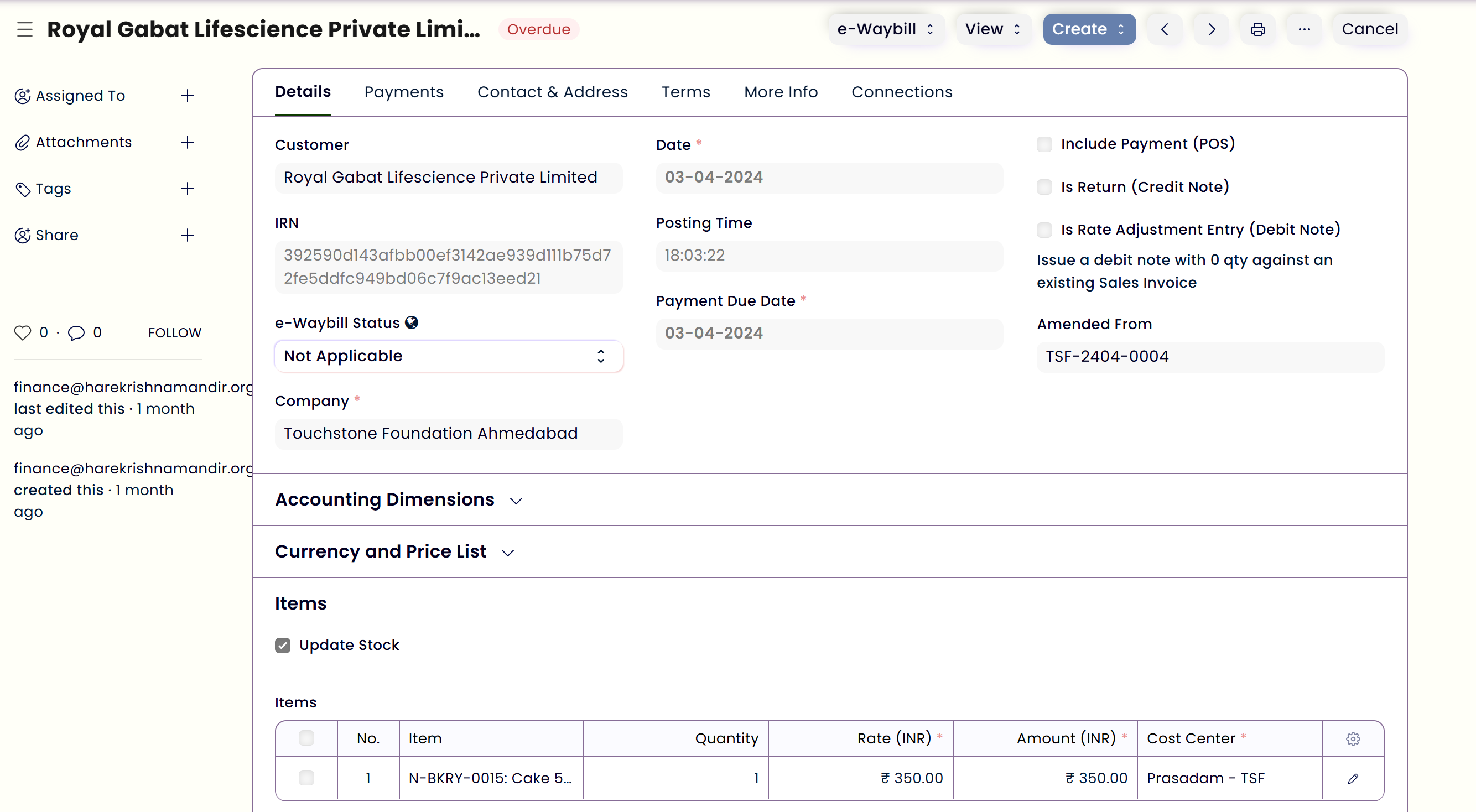Click Cost Center cell Prasadam - TSF
Image resolution: width=1476 pixels, height=812 pixels.
[x=1230, y=778]
